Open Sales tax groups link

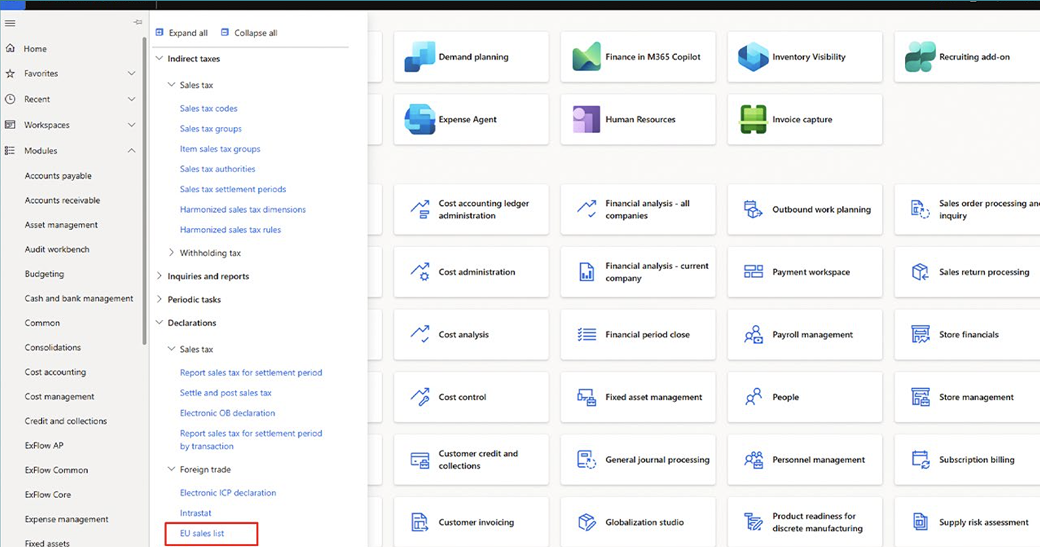(x=210, y=129)
